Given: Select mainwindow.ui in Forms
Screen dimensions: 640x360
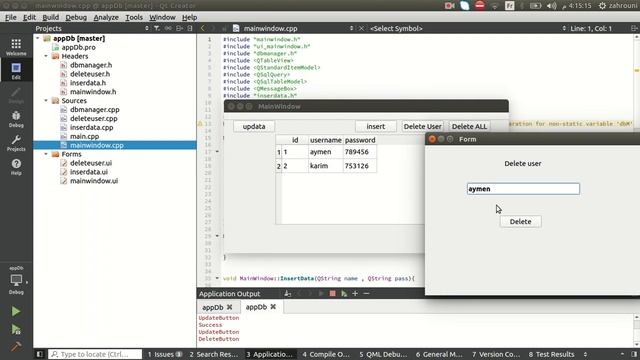Looking at the screenshot, I should tap(94, 181).
